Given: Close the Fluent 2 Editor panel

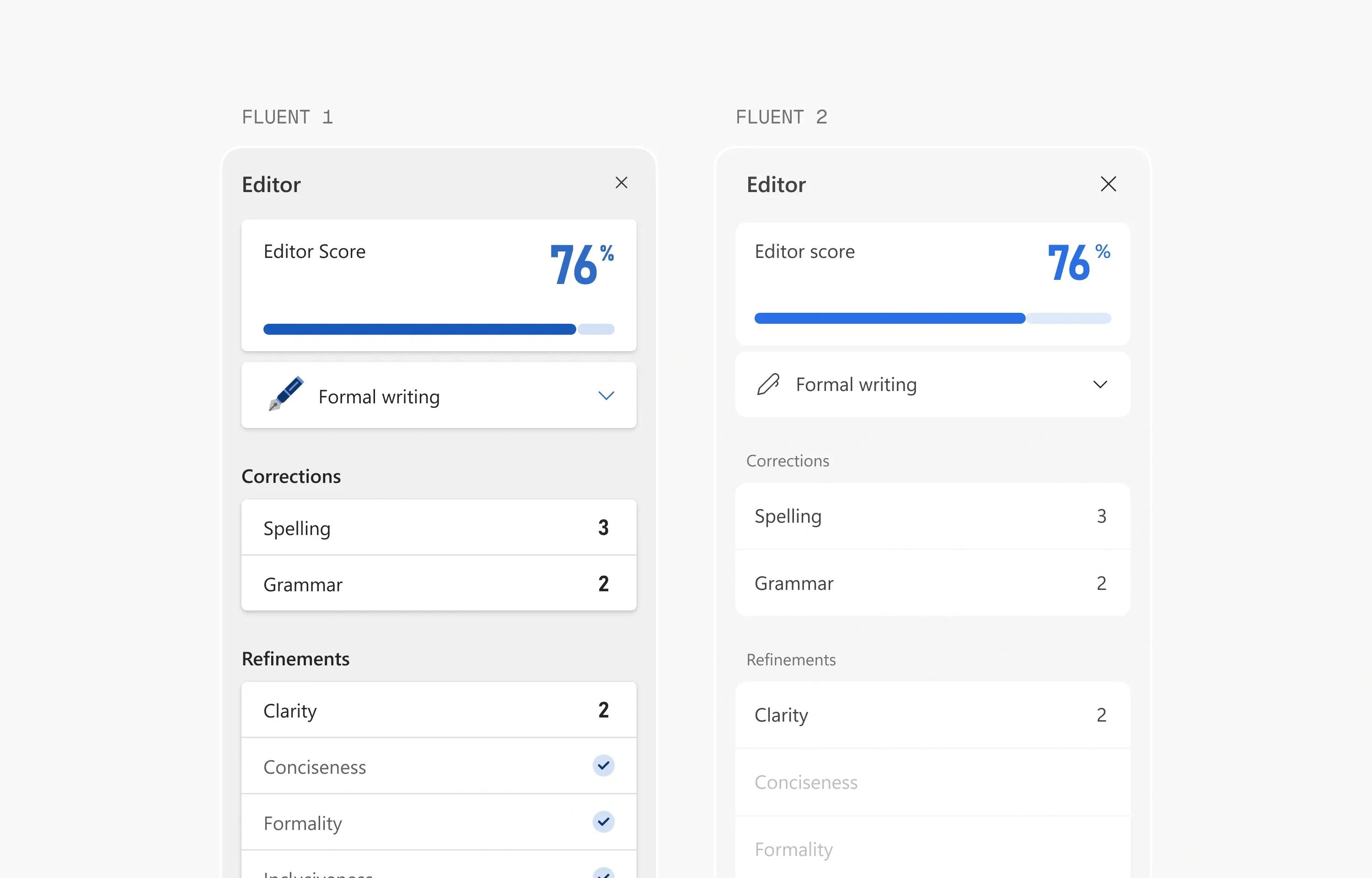Looking at the screenshot, I should 1108,183.
